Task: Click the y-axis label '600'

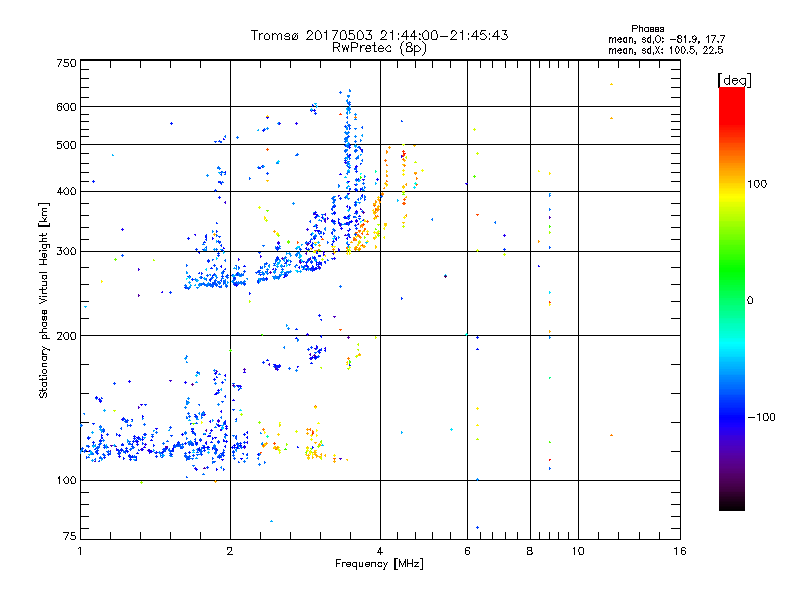Action: pos(66,107)
